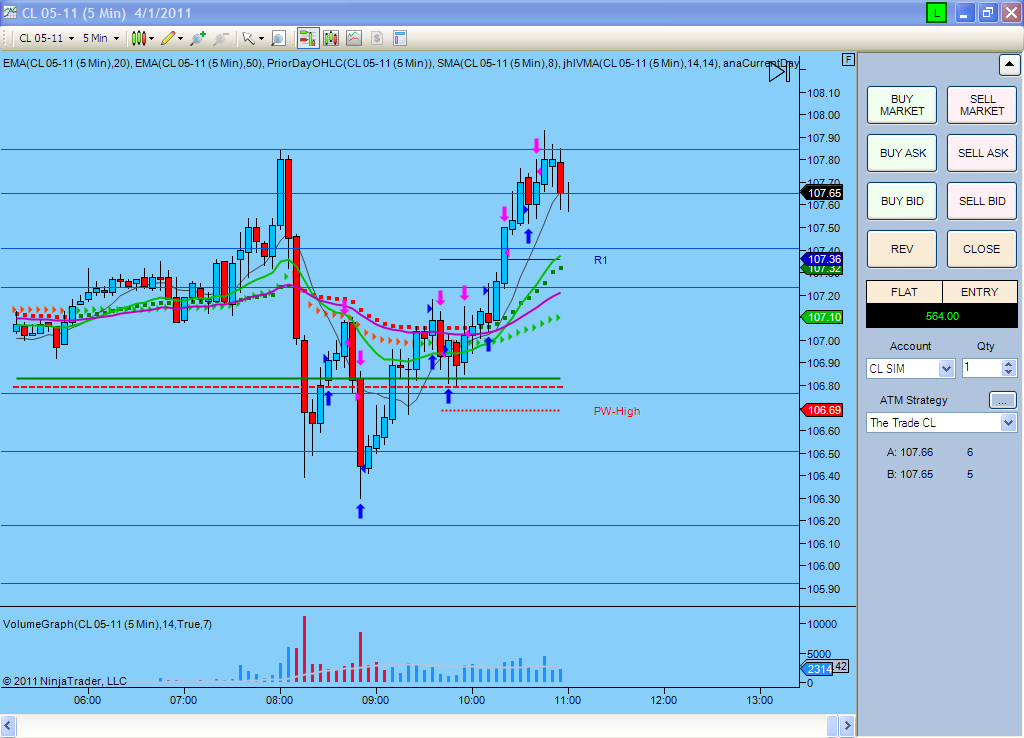Viewport: 1024px width, 738px height.
Task: Click the 2314 volume marker
Action: point(817,669)
